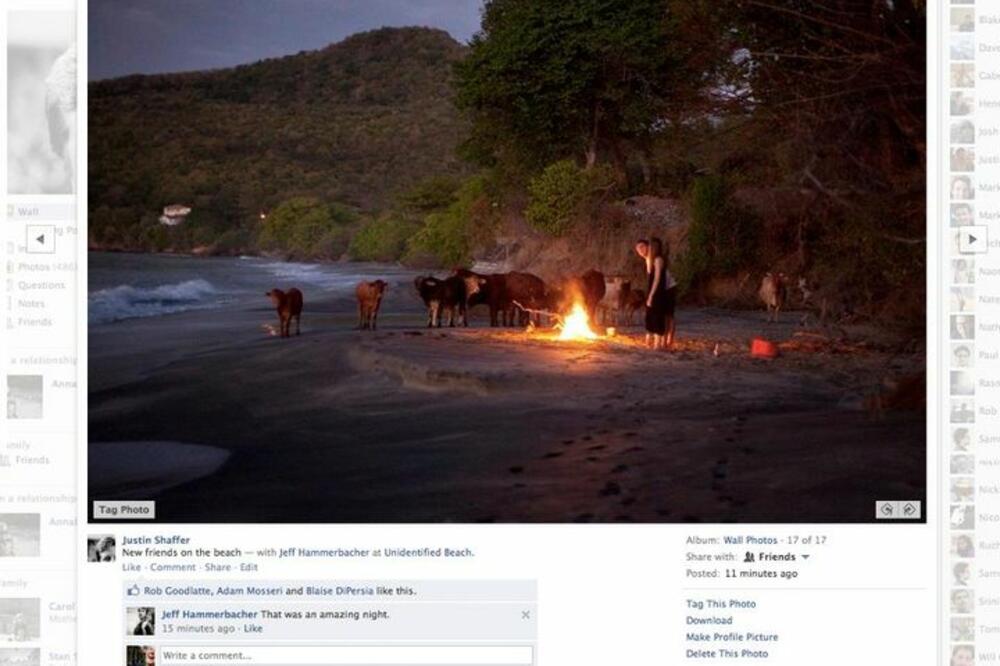This screenshot has width=1000, height=666.
Task: Select the next-photo icon below the image
Action: point(909,509)
